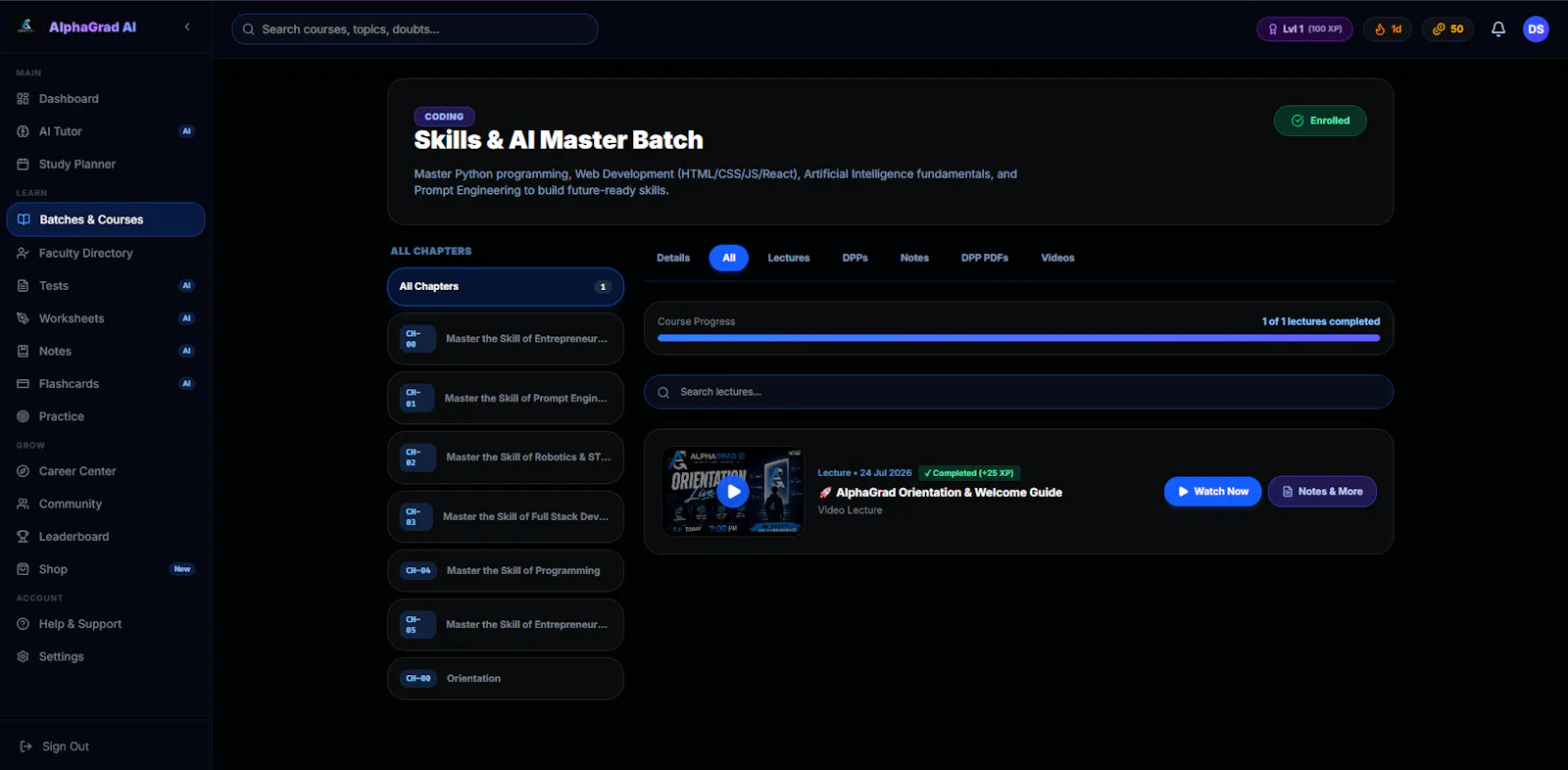This screenshot has height=770, width=1568.
Task: Open Notes in the sidebar
Action: (106, 351)
